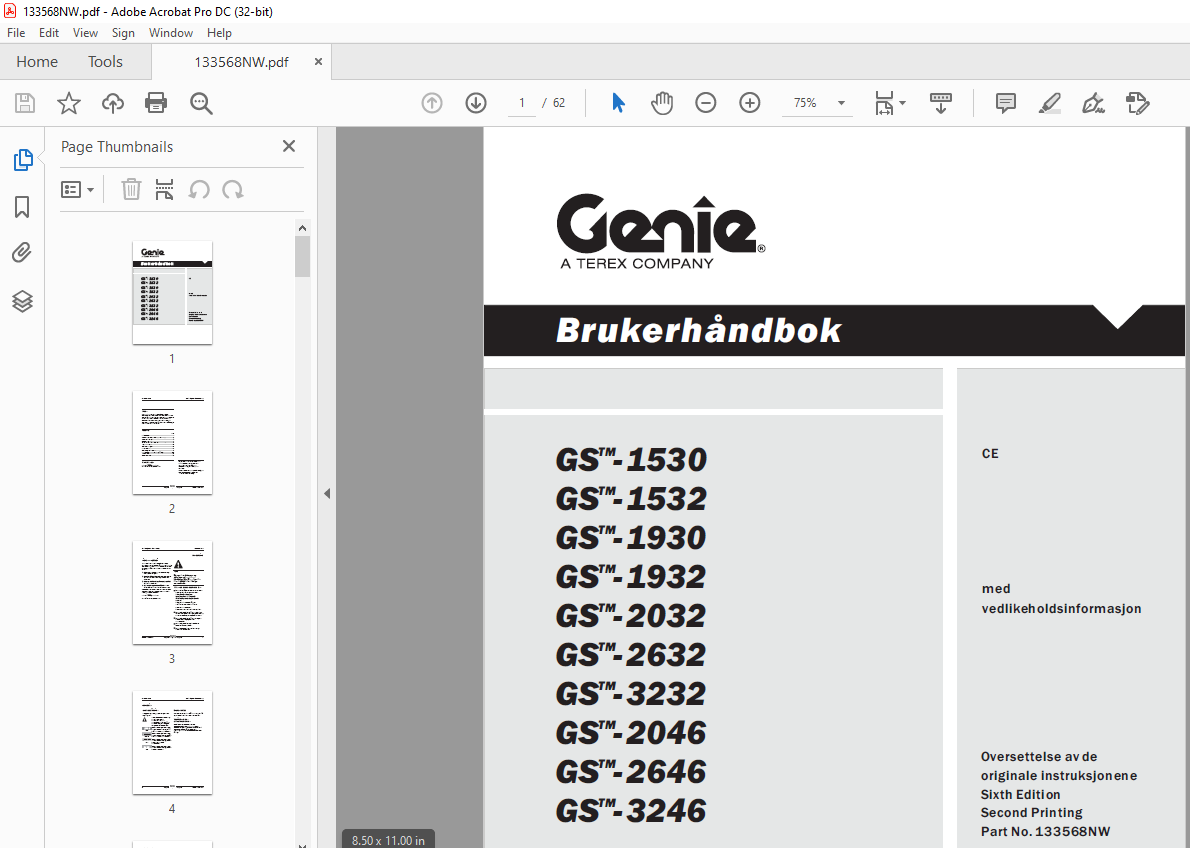This screenshot has width=1190, height=848.
Task: Print the document
Action: pos(156,102)
